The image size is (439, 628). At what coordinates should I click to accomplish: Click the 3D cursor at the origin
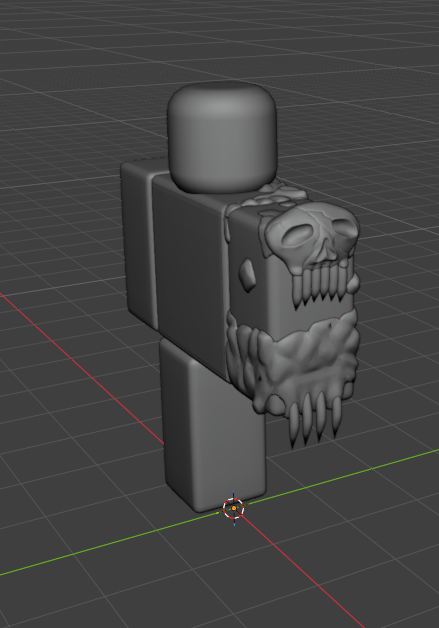pyautogui.click(x=234, y=508)
